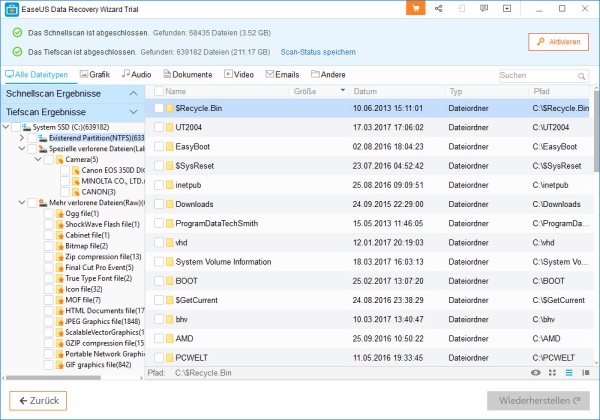Click the Icon file(32) type icon
600x420 pixels.
point(60,289)
